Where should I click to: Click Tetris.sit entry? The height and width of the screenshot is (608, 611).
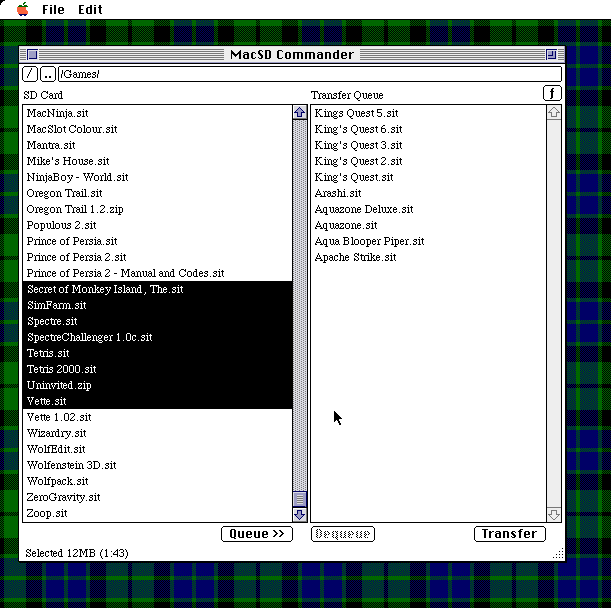click(x=157, y=353)
